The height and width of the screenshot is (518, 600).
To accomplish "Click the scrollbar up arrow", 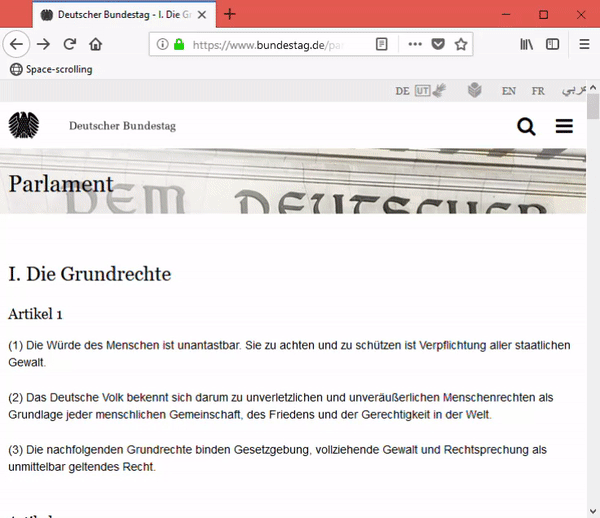I will point(593,88).
